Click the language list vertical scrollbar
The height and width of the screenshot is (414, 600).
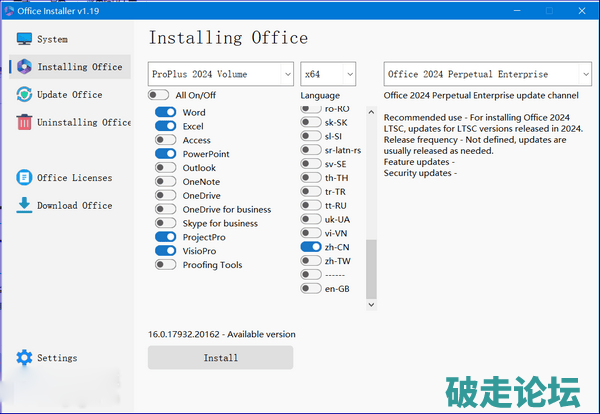pyautogui.click(x=371, y=270)
